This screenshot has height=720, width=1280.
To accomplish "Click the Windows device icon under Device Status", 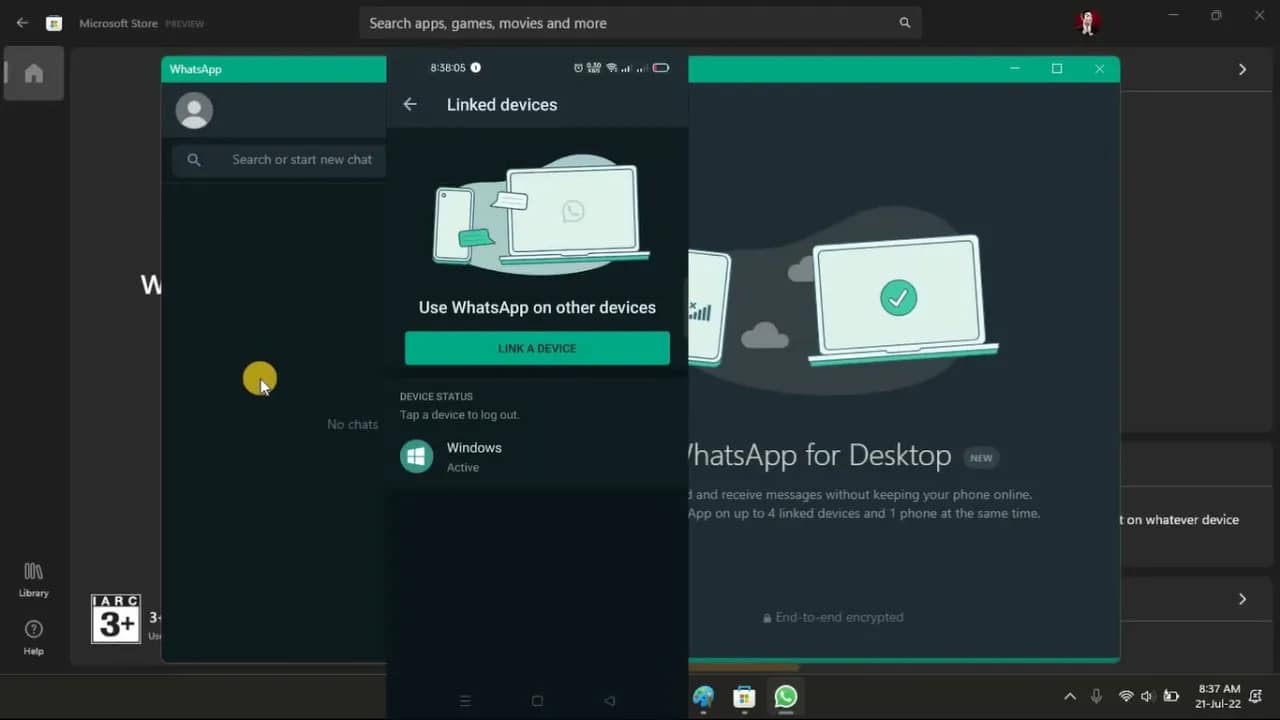I will 416,456.
